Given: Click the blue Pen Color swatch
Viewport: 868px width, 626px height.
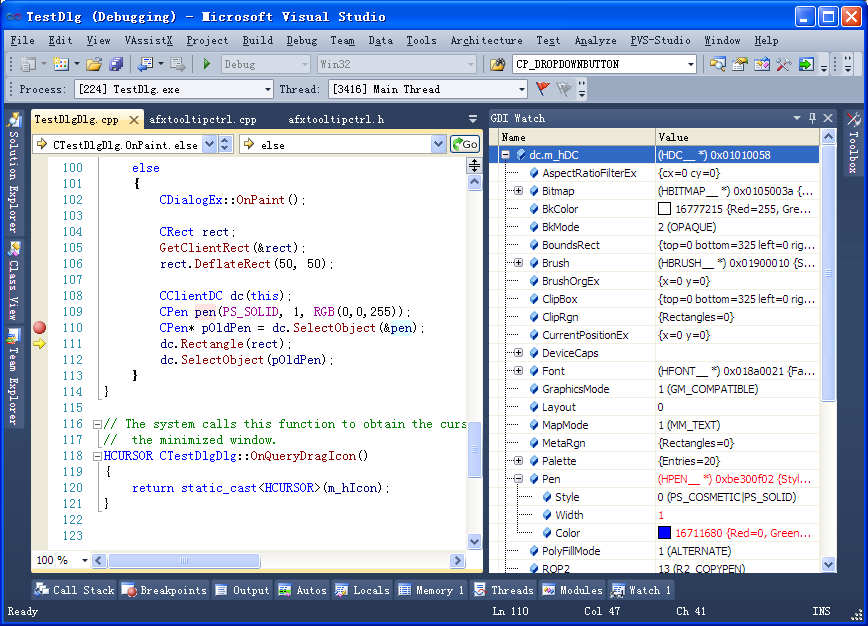Looking at the screenshot, I should point(664,532).
